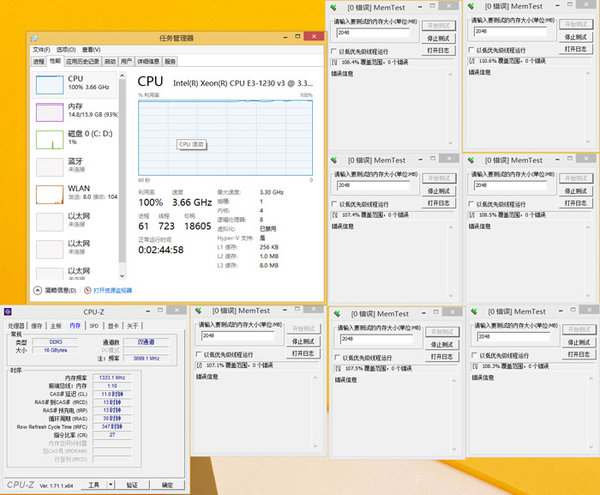Switch to the 显卡 tab in CPU-Z

[113, 326]
